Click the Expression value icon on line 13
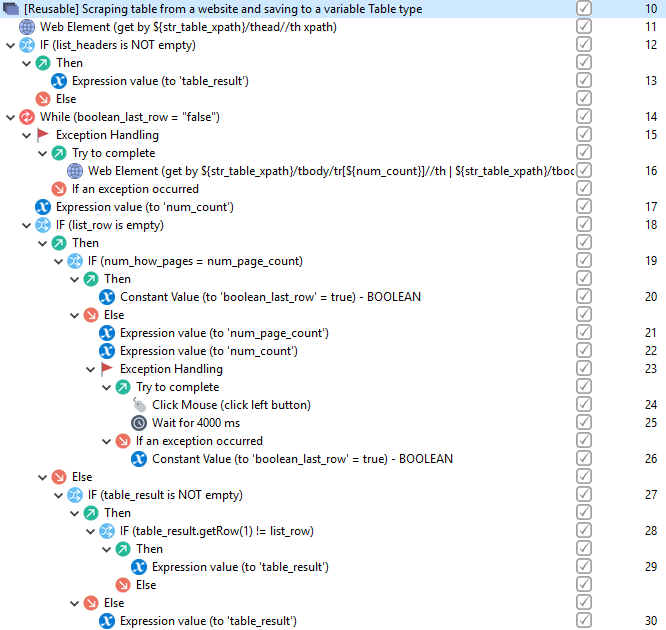The image size is (666, 630). click(x=59, y=81)
